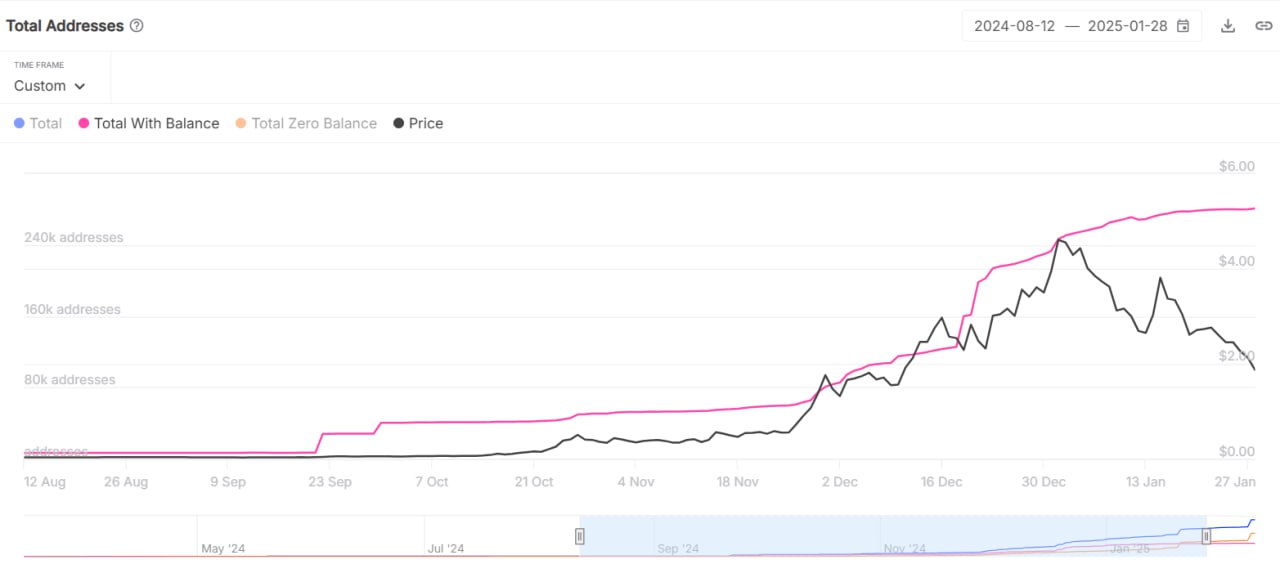Grab the left range slider handle
The width and height of the screenshot is (1280, 573).
point(579,536)
